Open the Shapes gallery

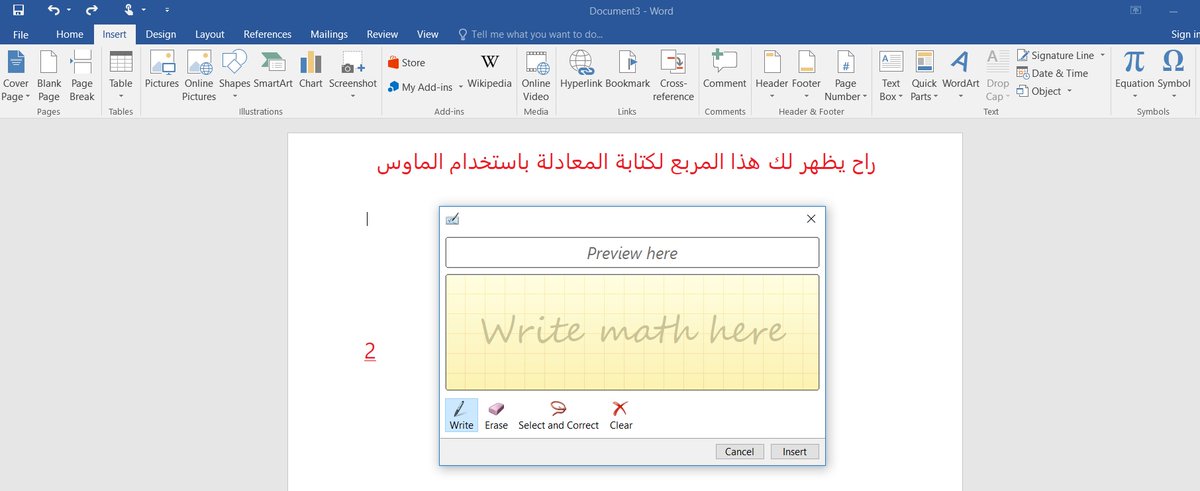pyautogui.click(x=234, y=75)
